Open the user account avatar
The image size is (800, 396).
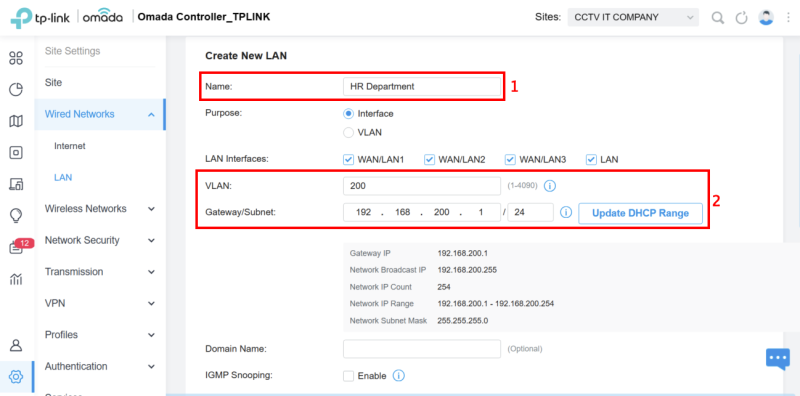pyautogui.click(x=766, y=17)
